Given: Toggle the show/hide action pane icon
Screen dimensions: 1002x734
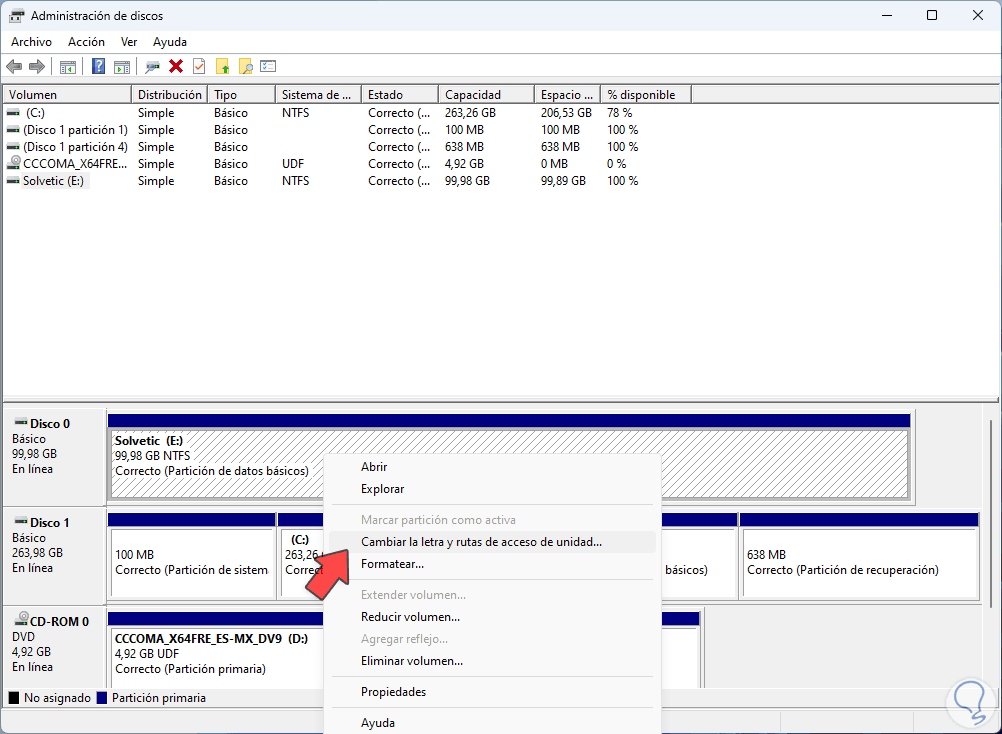Looking at the screenshot, I should [x=122, y=66].
